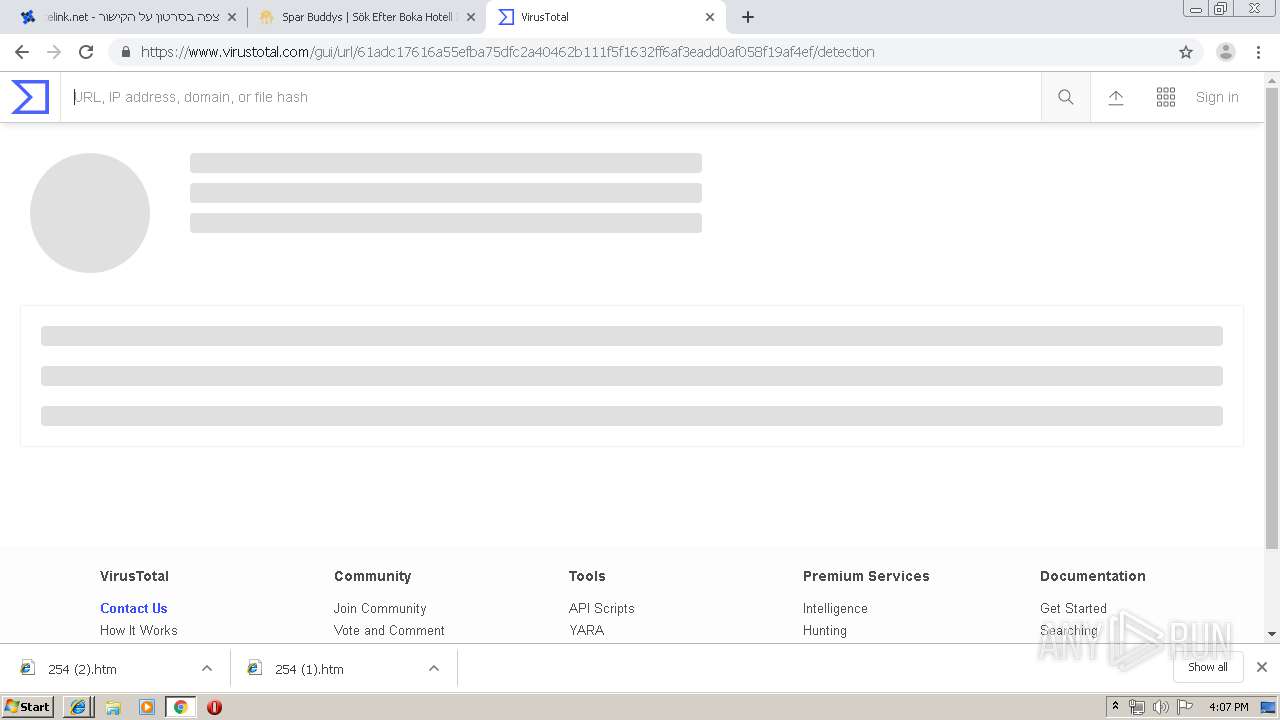Switch to the Spar Buddys tab

(366, 17)
